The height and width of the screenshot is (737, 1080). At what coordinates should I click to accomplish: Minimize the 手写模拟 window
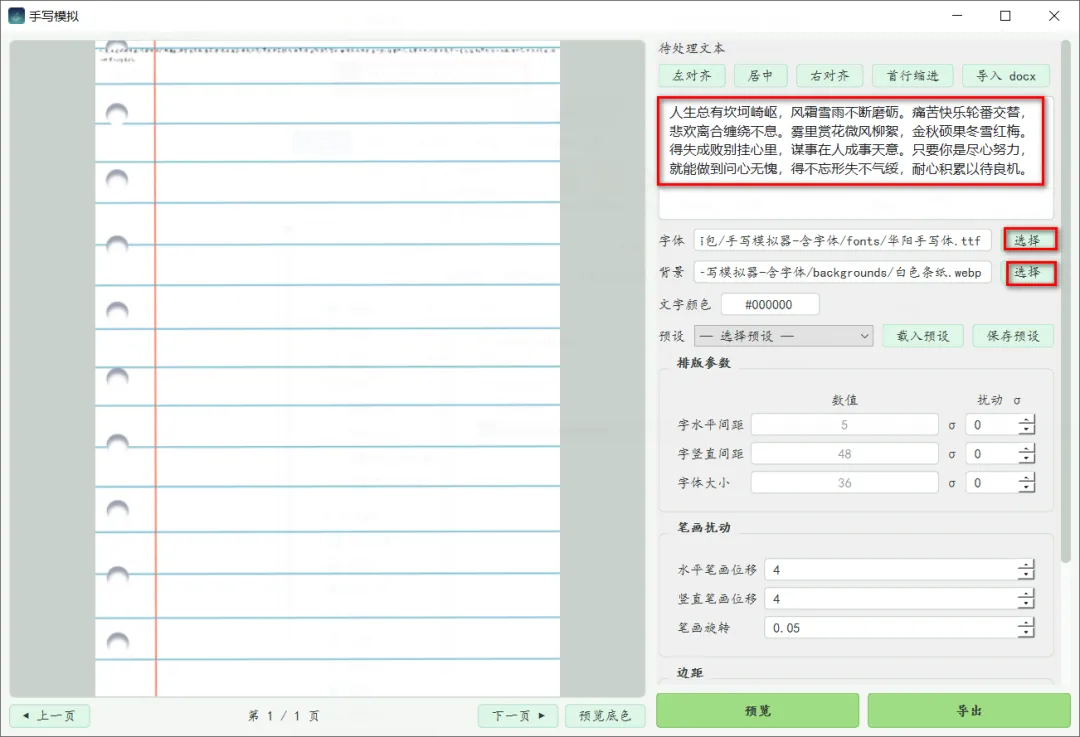point(957,16)
